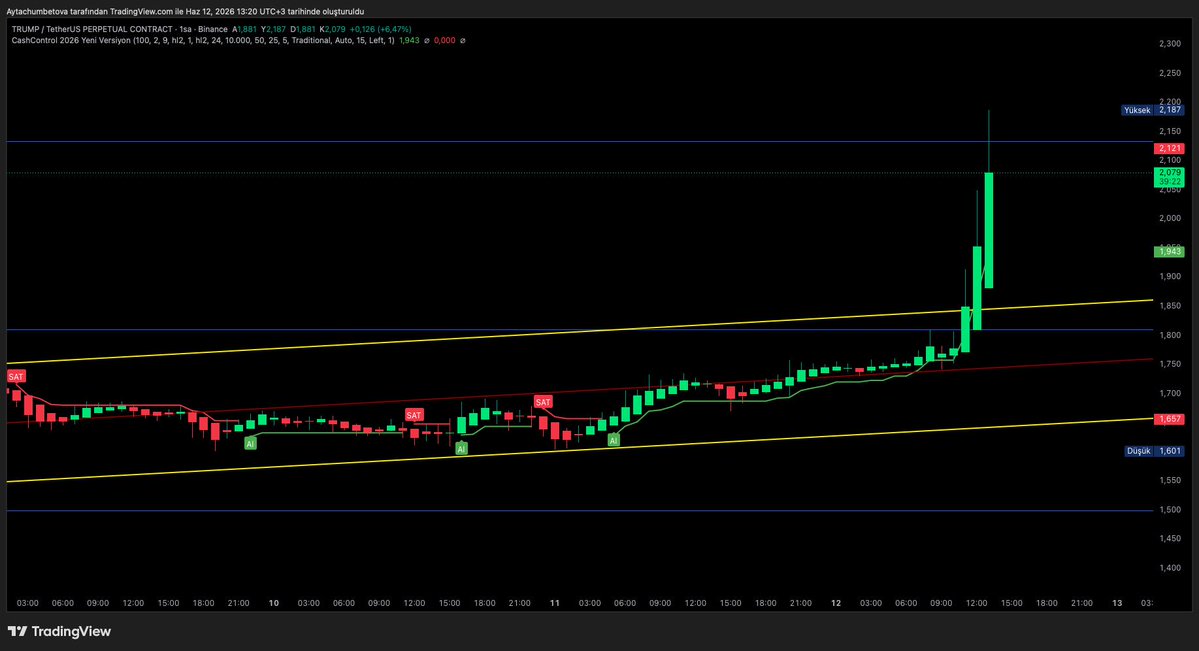Click the 2,300 price axis tick

tap(1170, 44)
